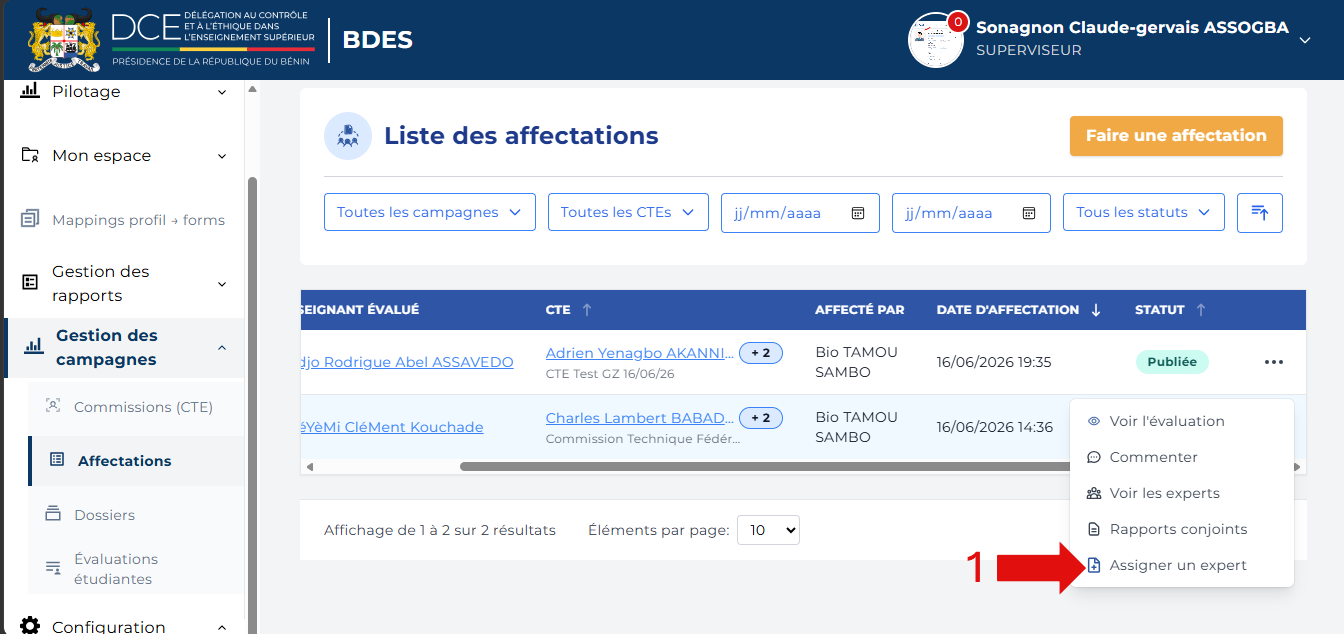1344x634 pixels.
Task: Click the Faire une affectation button
Action: click(x=1176, y=136)
